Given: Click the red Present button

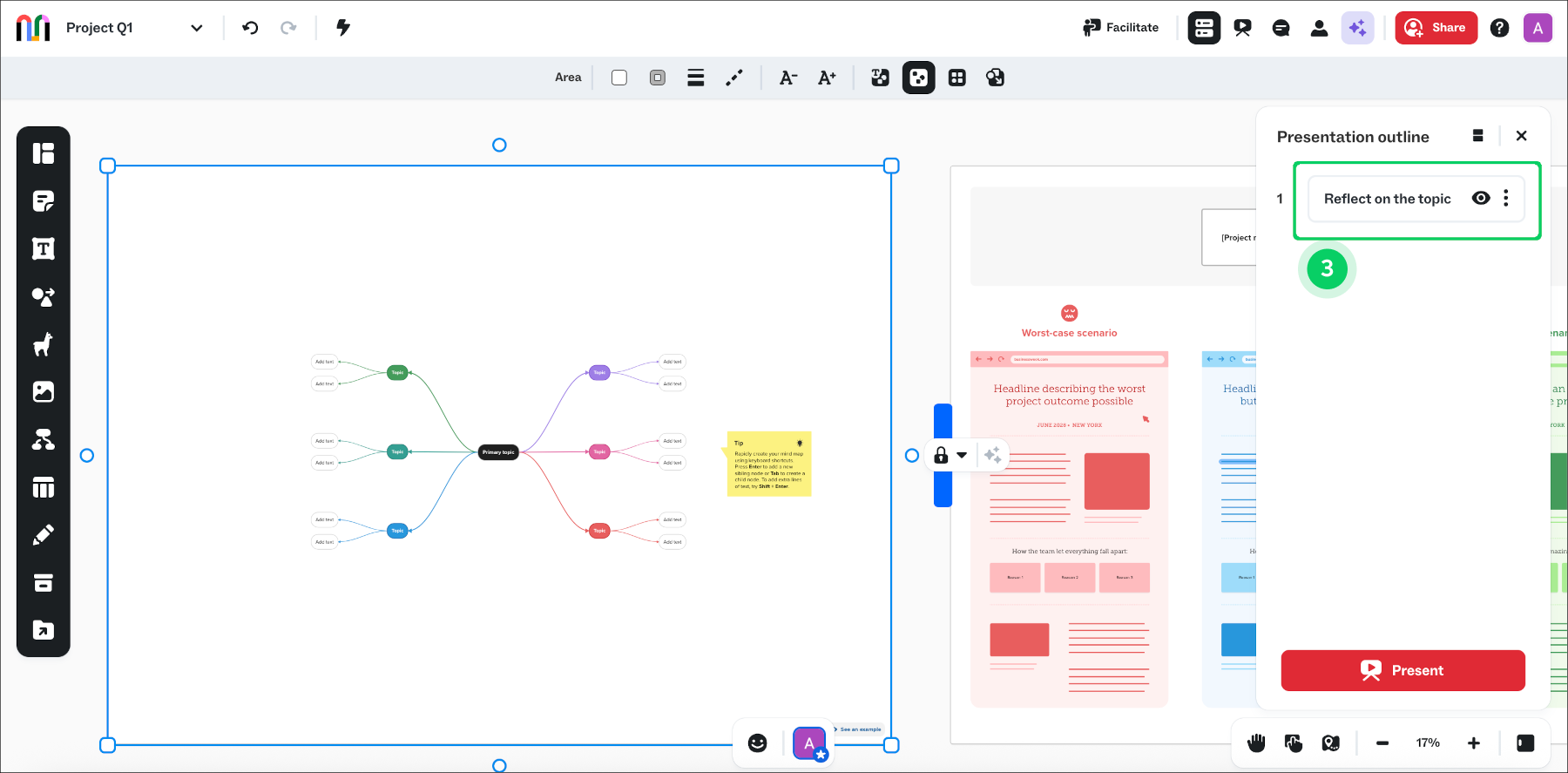Looking at the screenshot, I should click(x=1402, y=670).
